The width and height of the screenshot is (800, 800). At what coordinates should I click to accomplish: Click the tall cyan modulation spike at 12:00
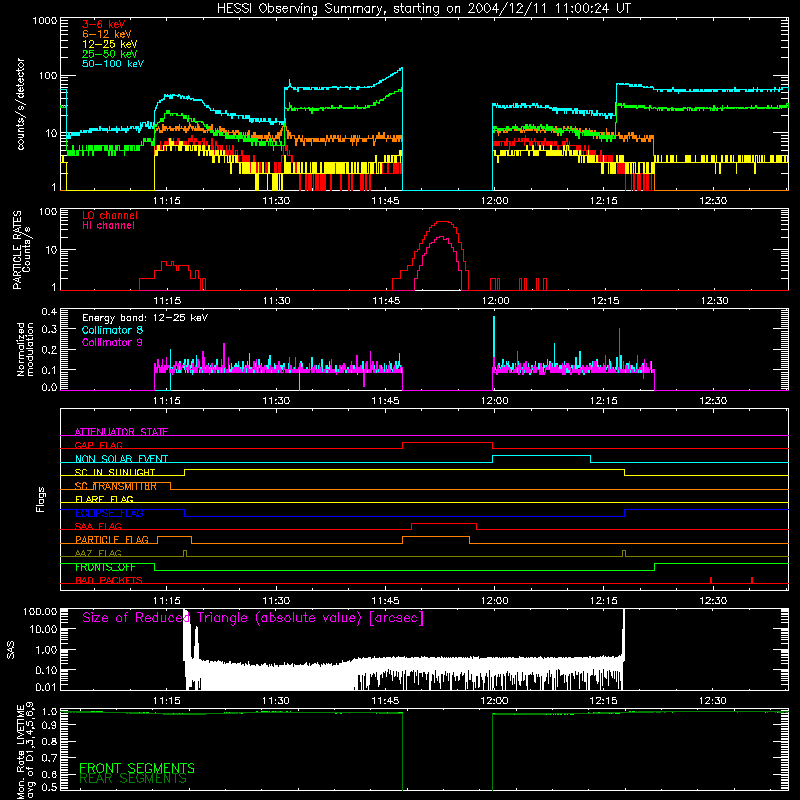point(493,337)
